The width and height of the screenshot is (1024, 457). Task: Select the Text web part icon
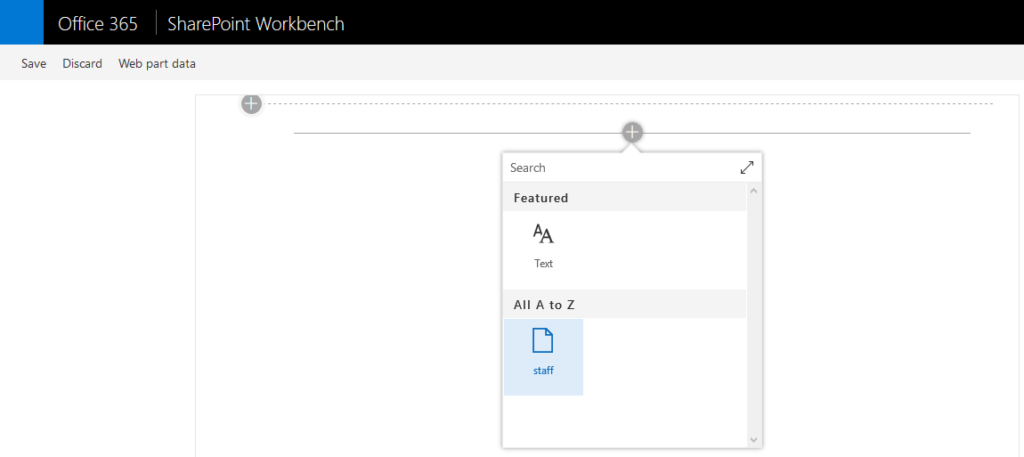point(543,234)
